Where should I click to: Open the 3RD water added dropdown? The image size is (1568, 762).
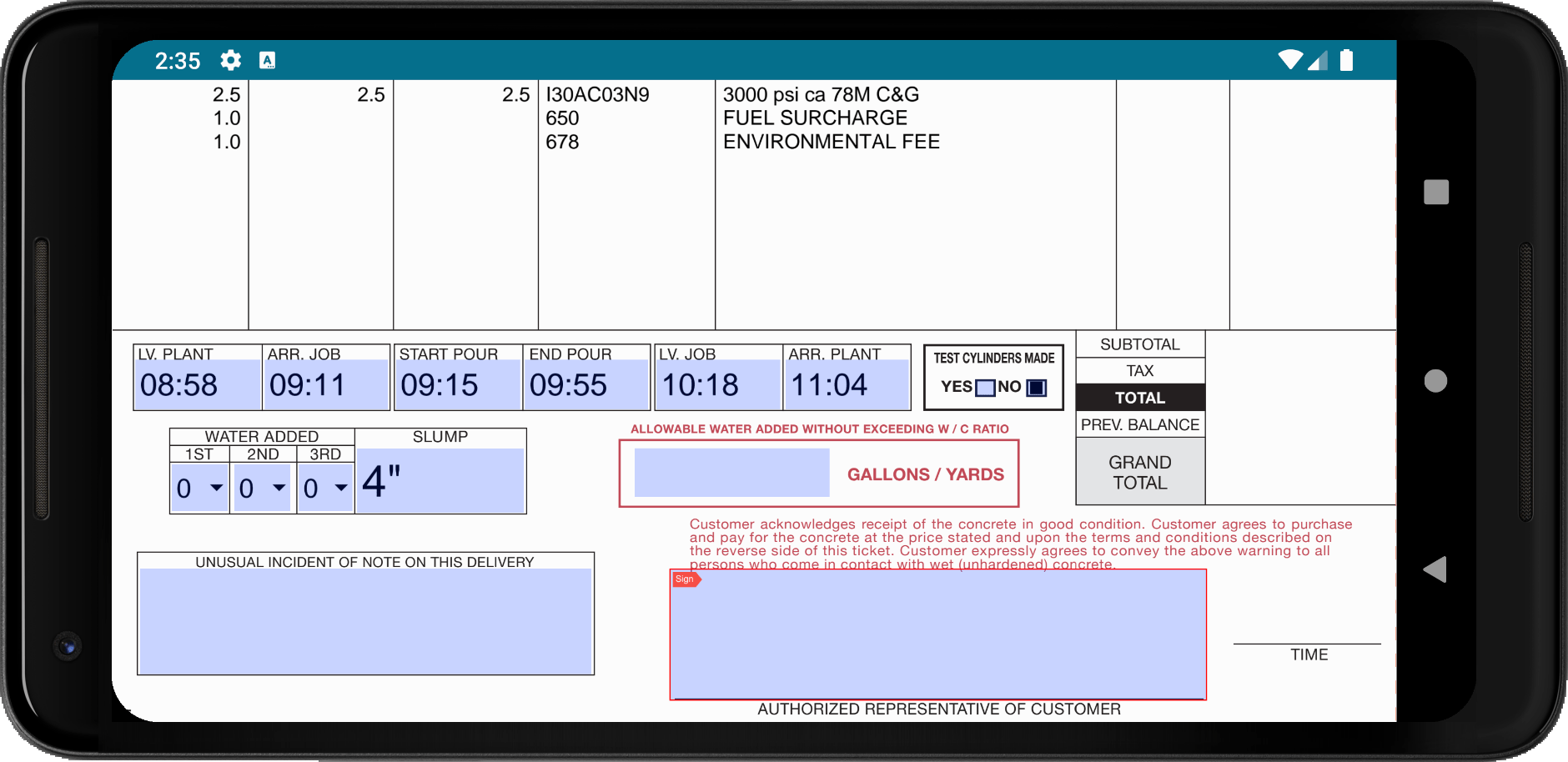tap(325, 488)
